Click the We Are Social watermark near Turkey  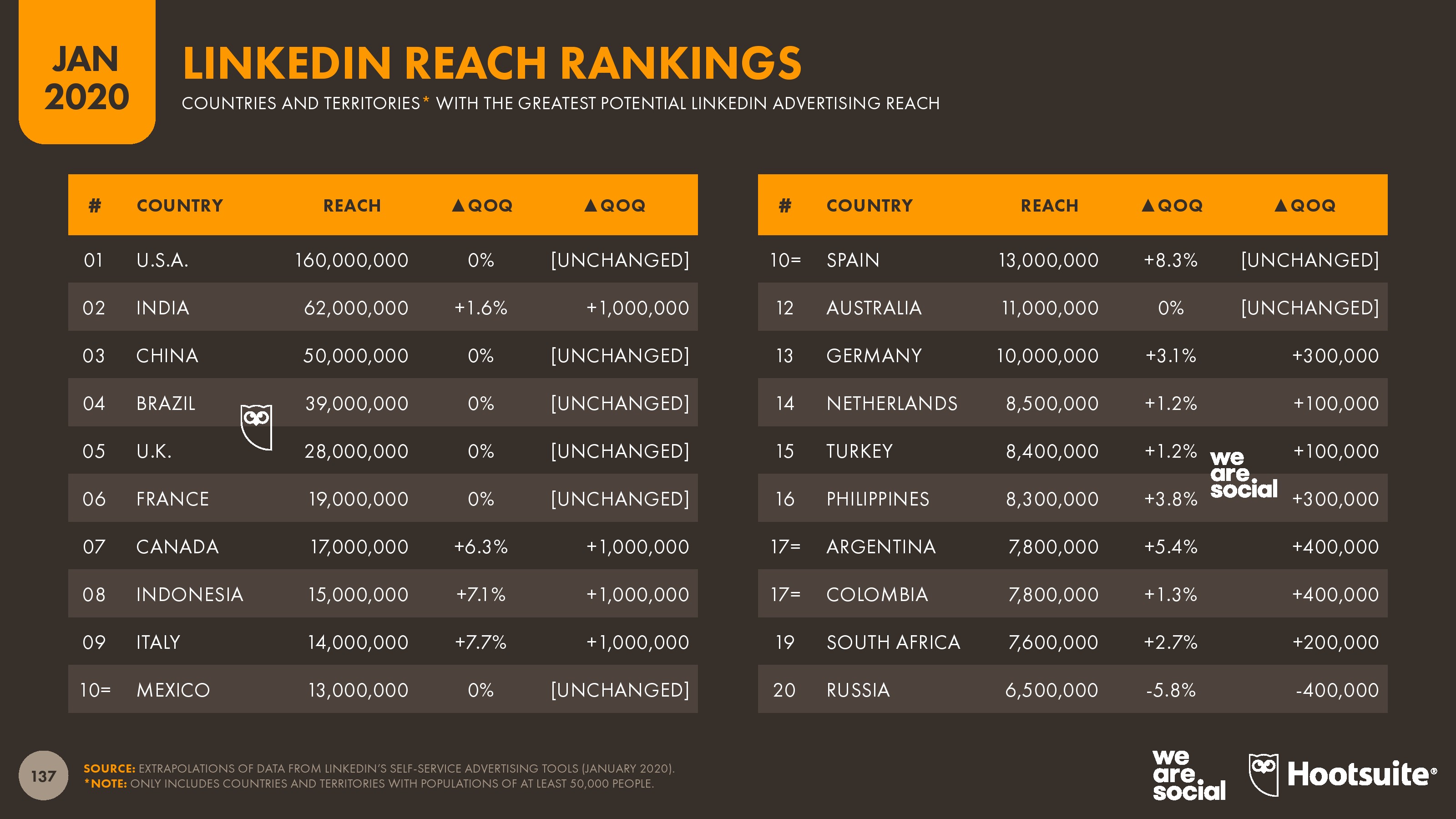(x=1244, y=474)
